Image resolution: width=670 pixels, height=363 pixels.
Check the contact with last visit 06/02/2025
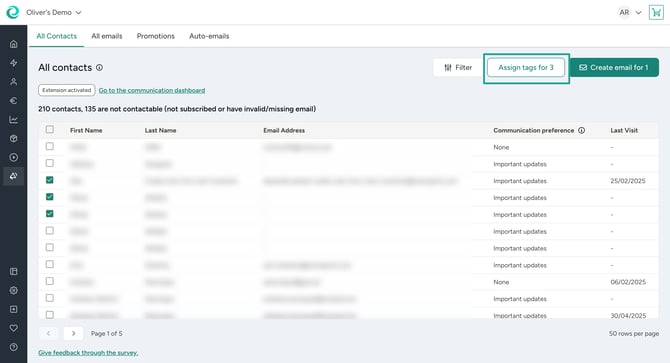50,281
